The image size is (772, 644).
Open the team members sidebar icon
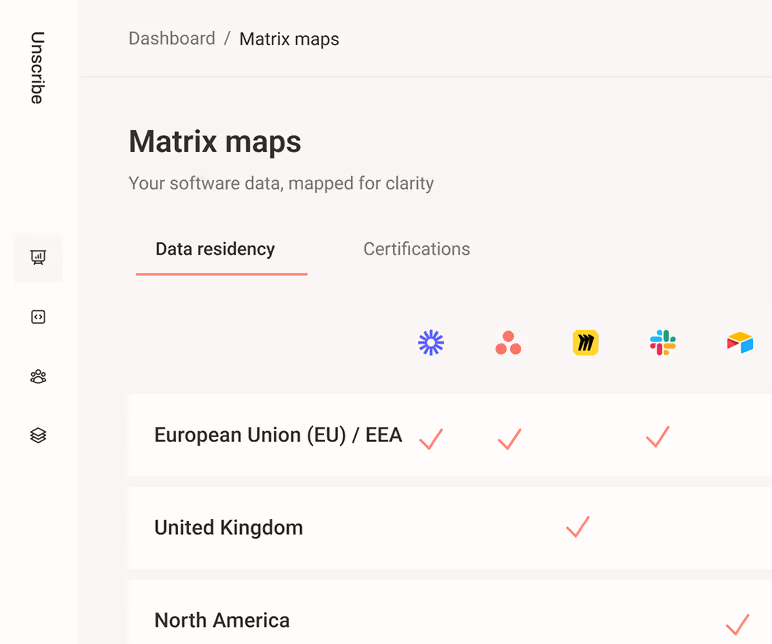click(x=38, y=377)
